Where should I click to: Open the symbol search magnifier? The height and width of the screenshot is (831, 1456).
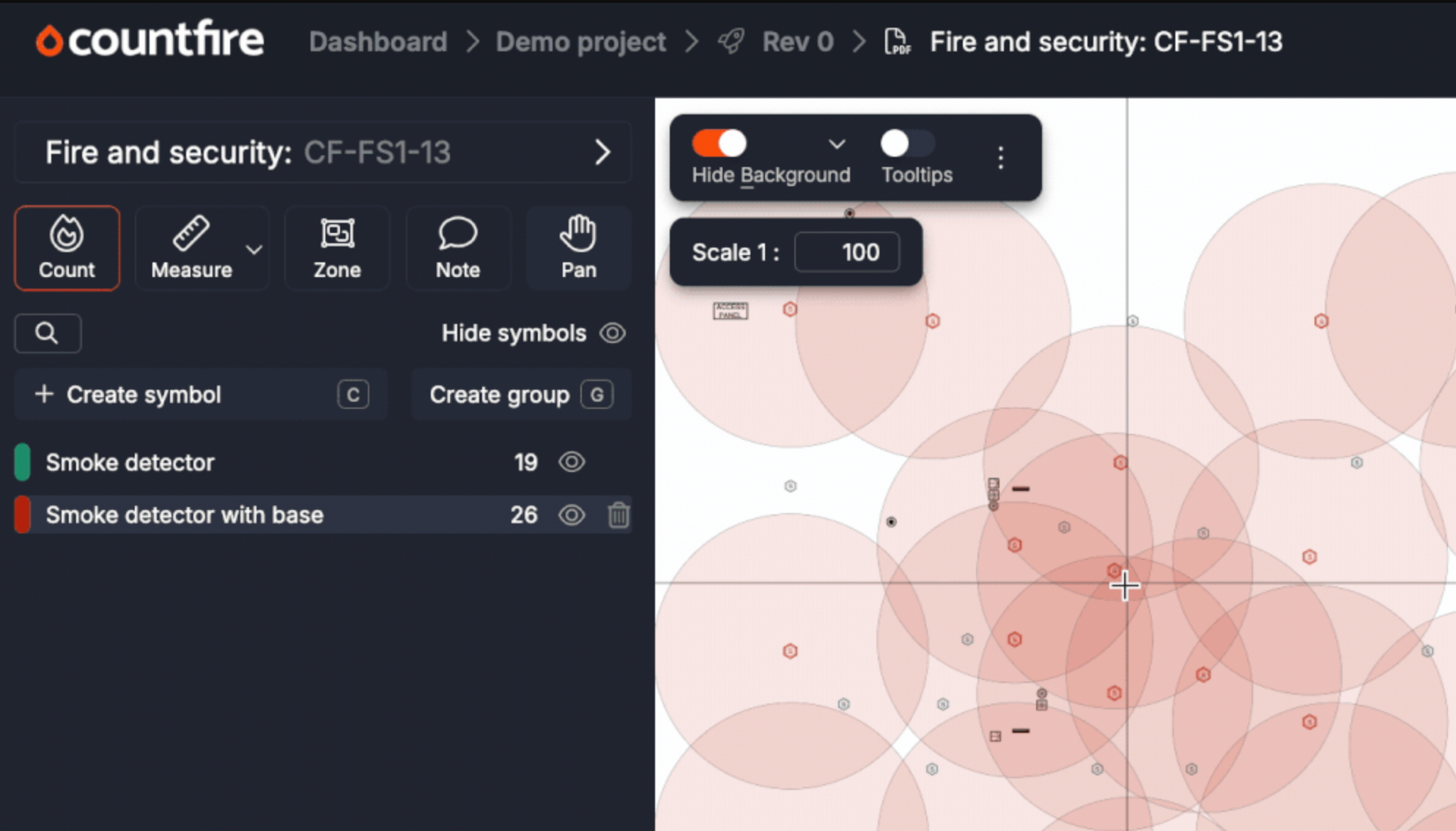tap(48, 333)
